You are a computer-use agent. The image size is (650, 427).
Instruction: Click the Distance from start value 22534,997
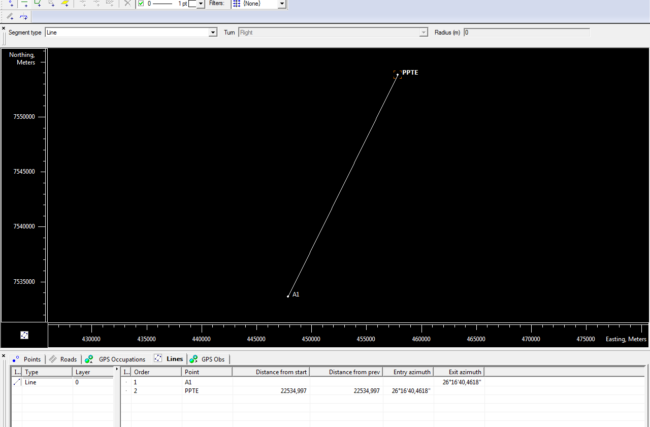pyautogui.click(x=293, y=391)
